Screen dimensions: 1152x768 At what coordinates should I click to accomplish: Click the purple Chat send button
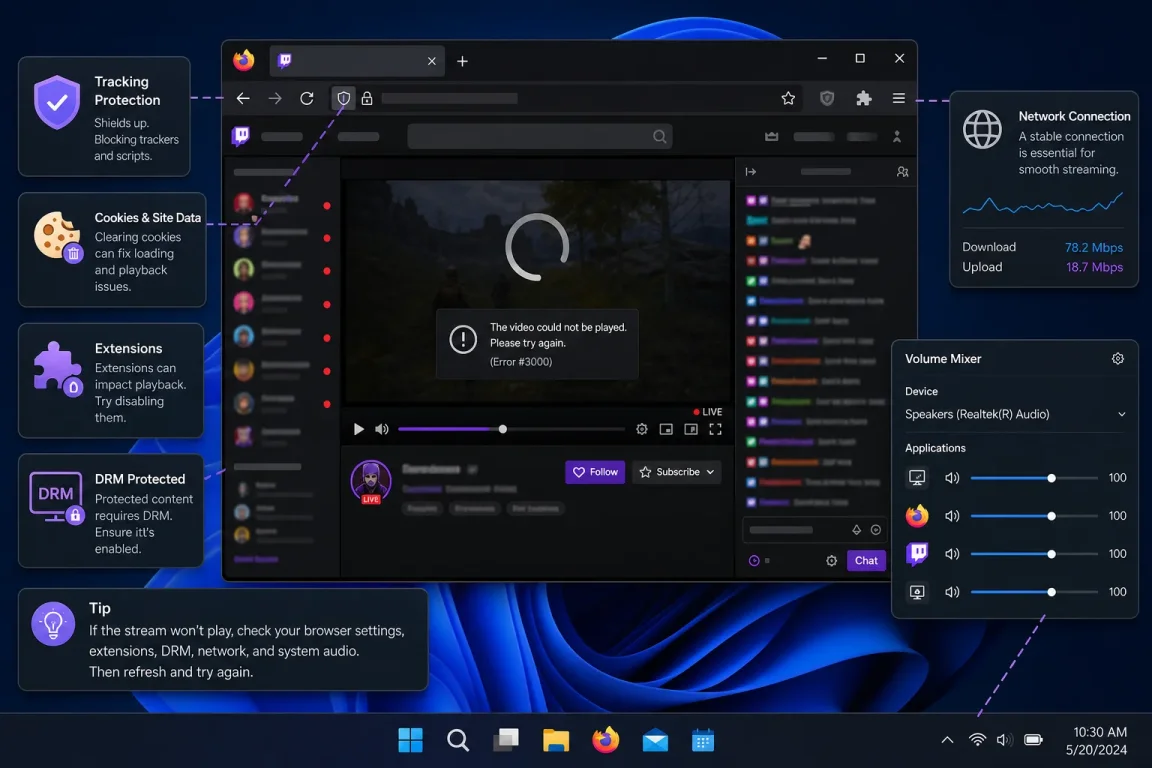coord(866,561)
